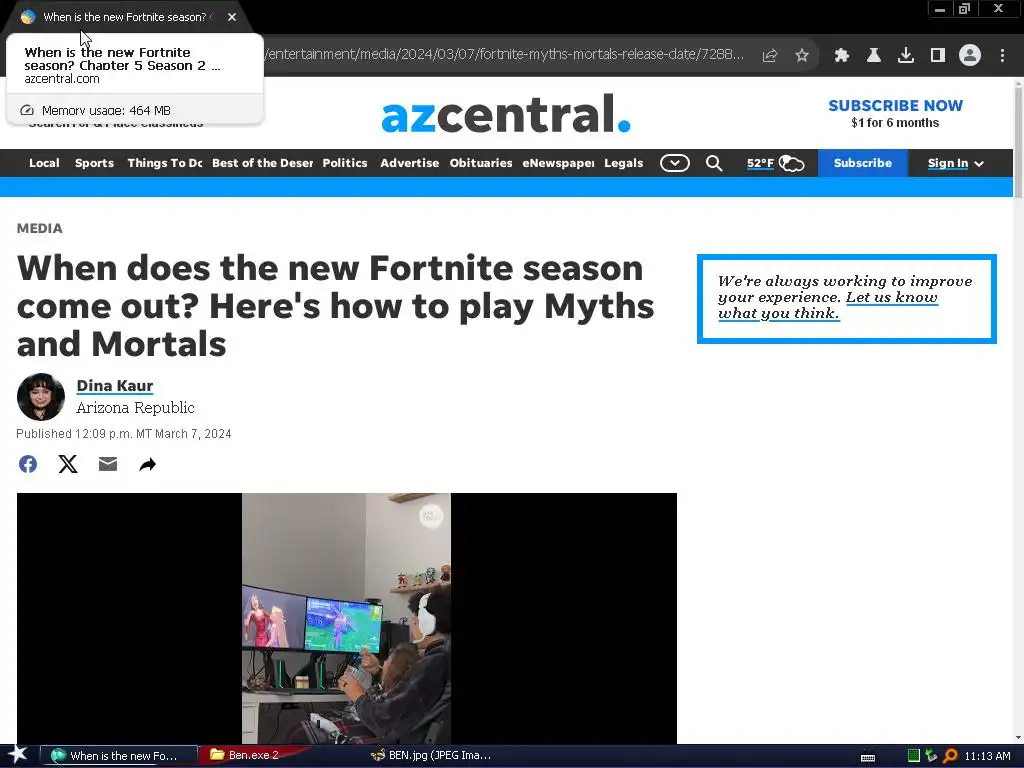Open author Dina Kaur profile
The height and width of the screenshot is (768, 1024).
pos(115,386)
